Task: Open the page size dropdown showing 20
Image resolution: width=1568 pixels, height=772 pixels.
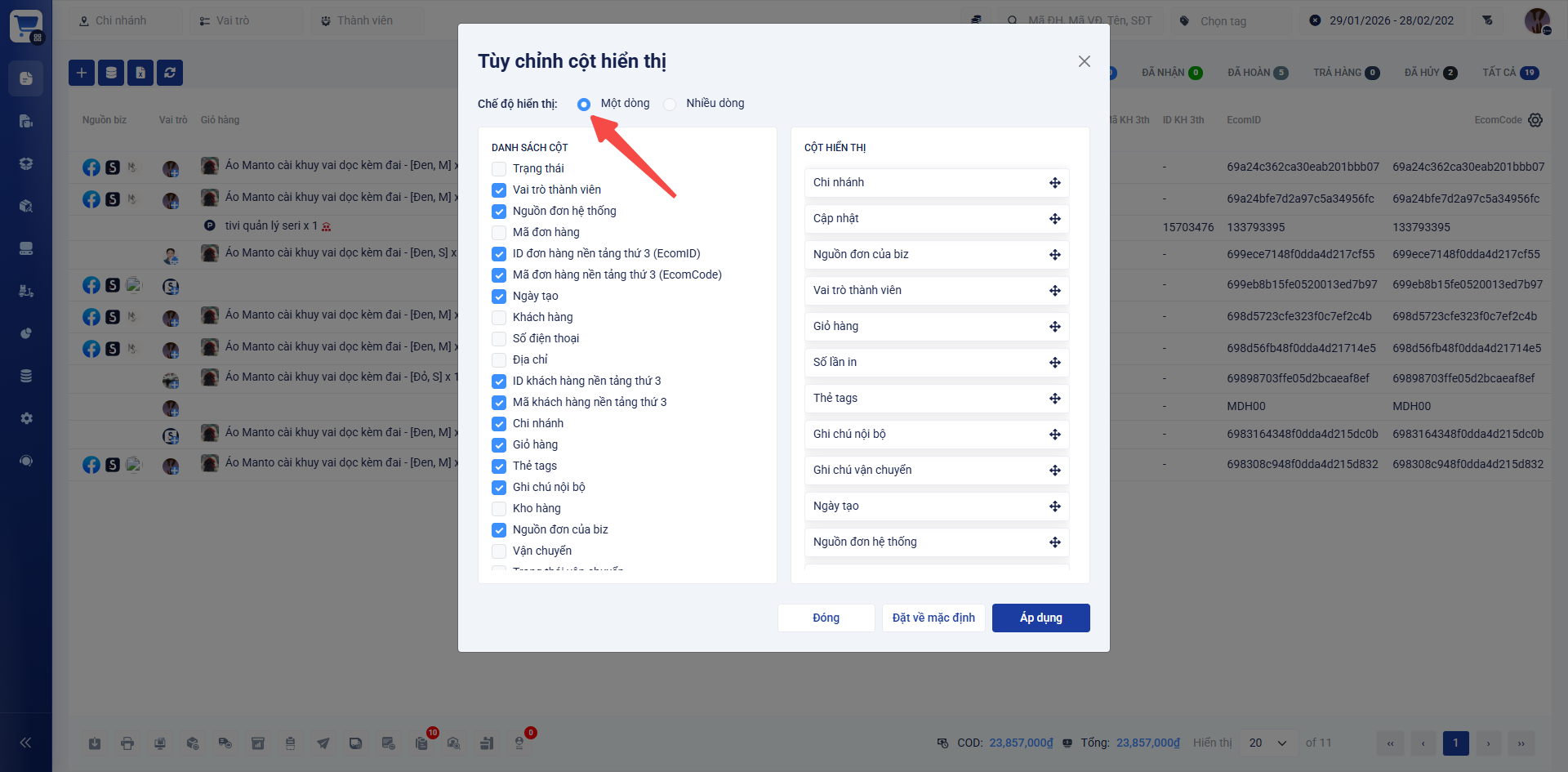Action: coord(1267,743)
